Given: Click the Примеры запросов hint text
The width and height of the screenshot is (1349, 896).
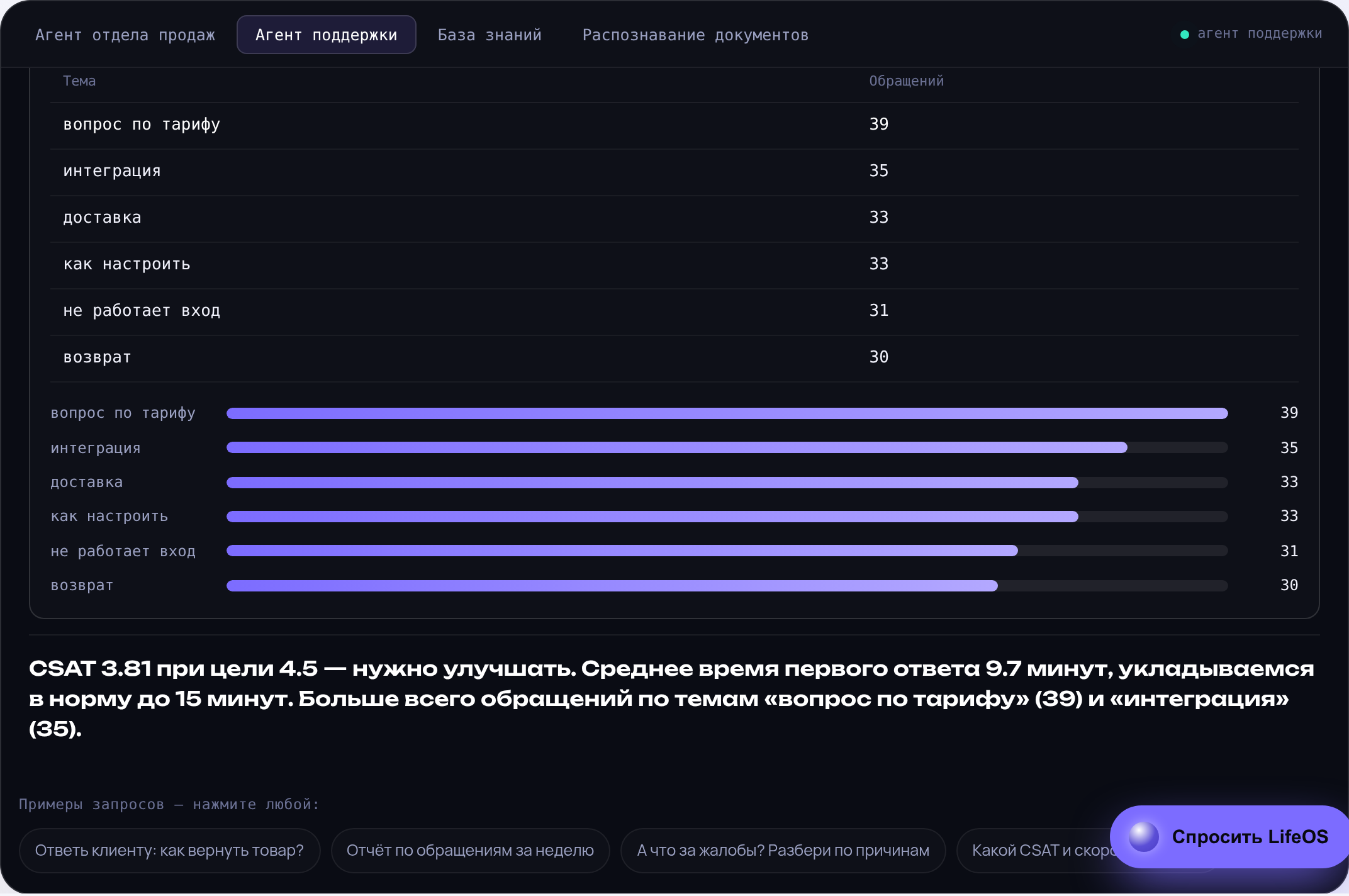Looking at the screenshot, I should click(x=169, y=805).
